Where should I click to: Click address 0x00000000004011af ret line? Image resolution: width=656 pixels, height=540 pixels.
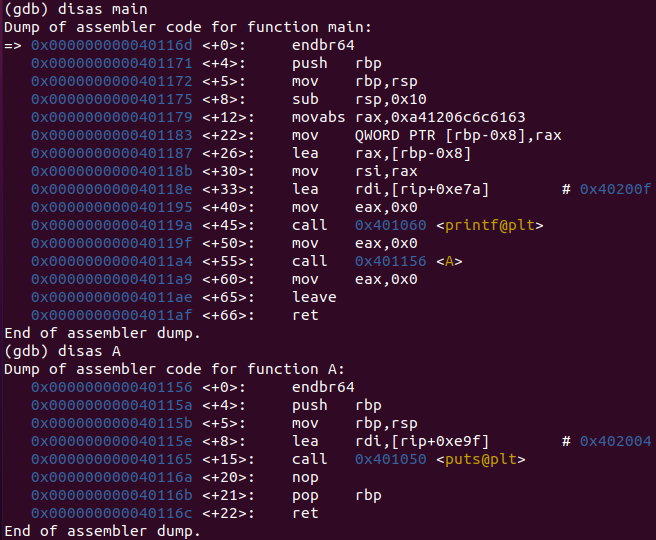coord(111,316)
